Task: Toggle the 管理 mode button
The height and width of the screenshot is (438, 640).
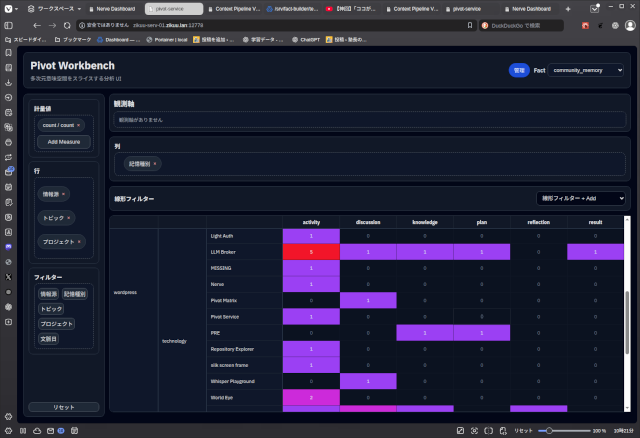Action: pos(519,70)
